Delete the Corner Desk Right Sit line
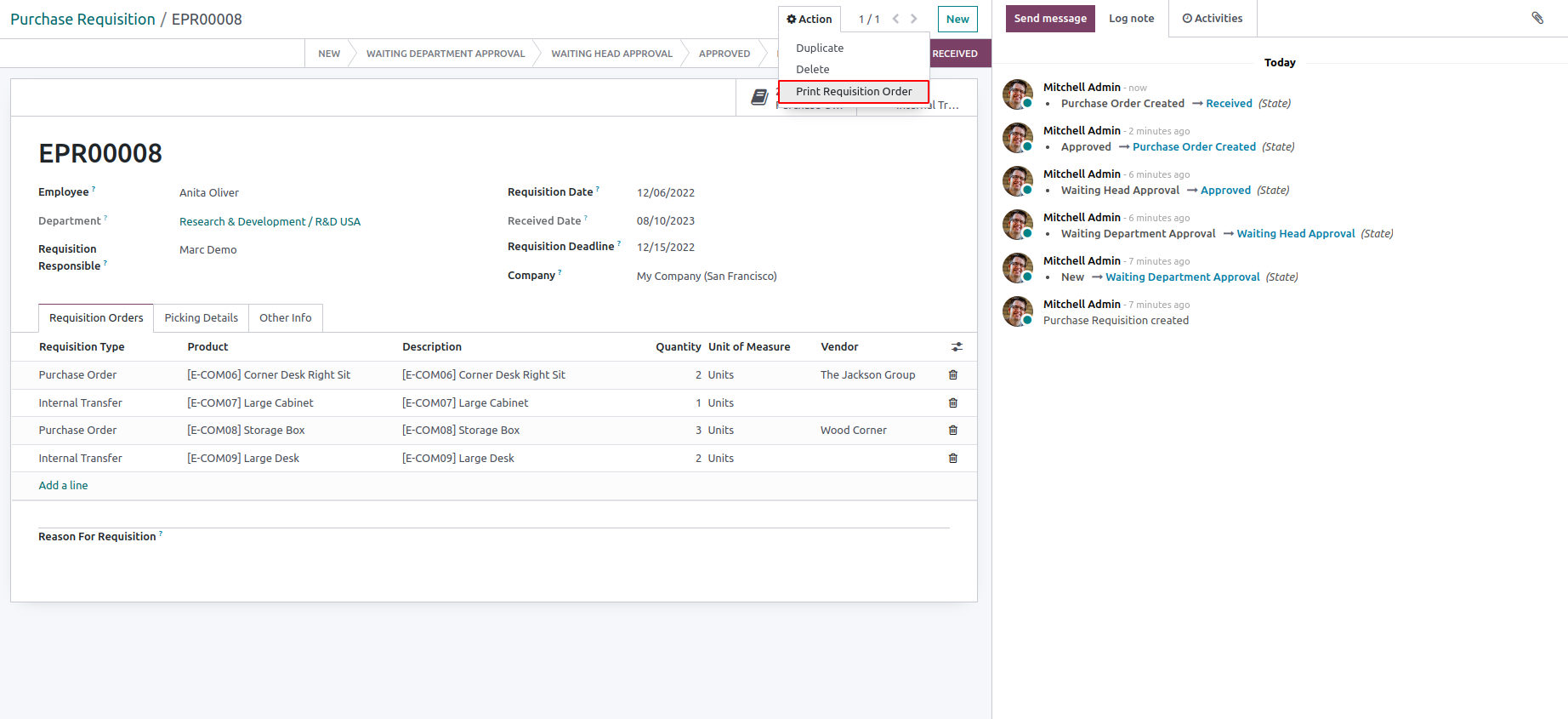 953,375
